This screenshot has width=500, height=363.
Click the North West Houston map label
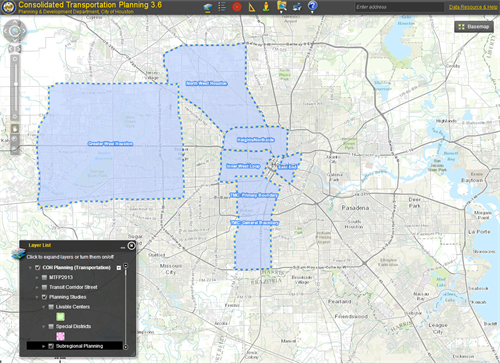pos(206,83)
